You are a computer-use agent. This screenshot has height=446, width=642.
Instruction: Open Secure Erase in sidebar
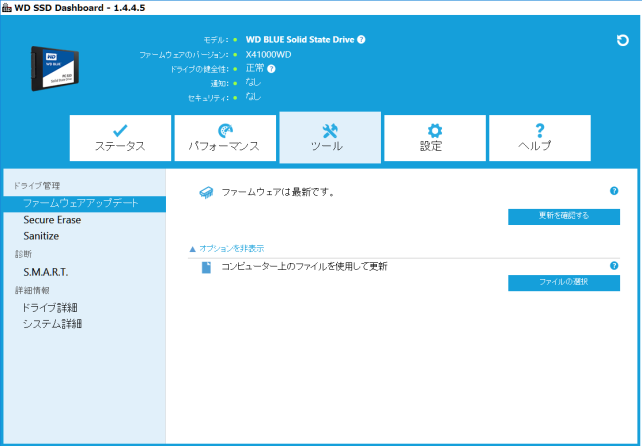click(52, 220)
